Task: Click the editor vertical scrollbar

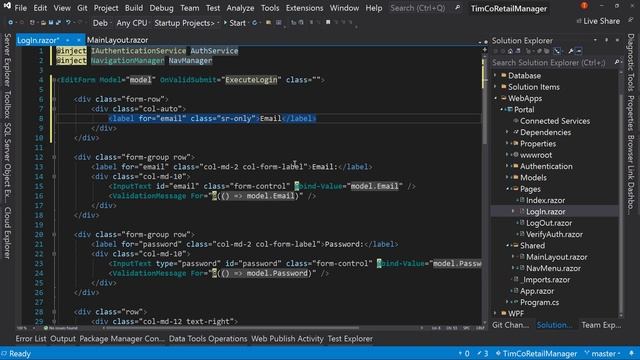Action: coord(485,186)
